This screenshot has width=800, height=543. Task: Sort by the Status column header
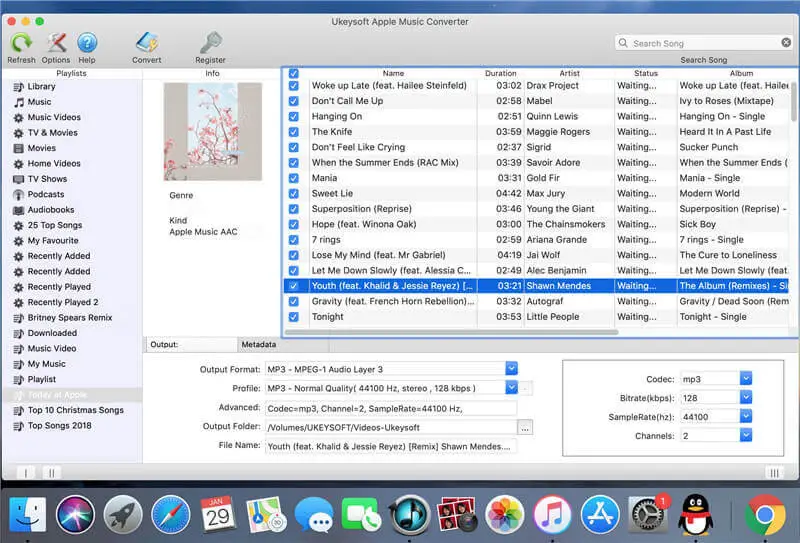click(x=646, y=73)
